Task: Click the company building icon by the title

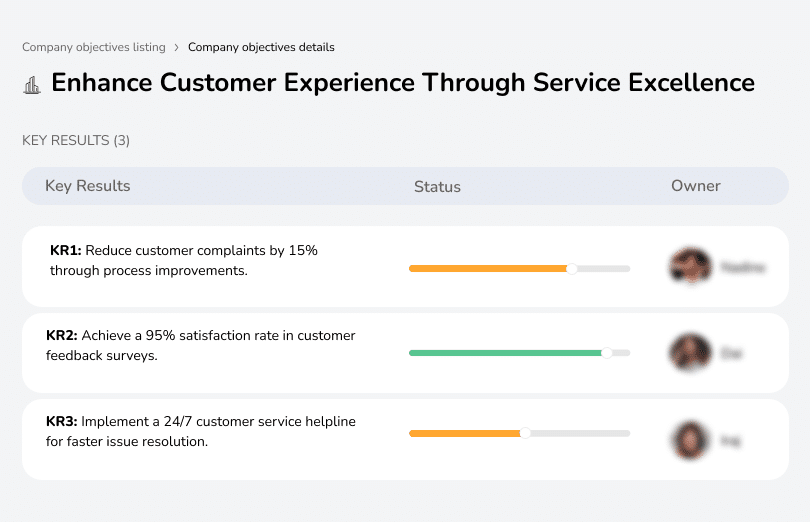Action: click(32, 85)
